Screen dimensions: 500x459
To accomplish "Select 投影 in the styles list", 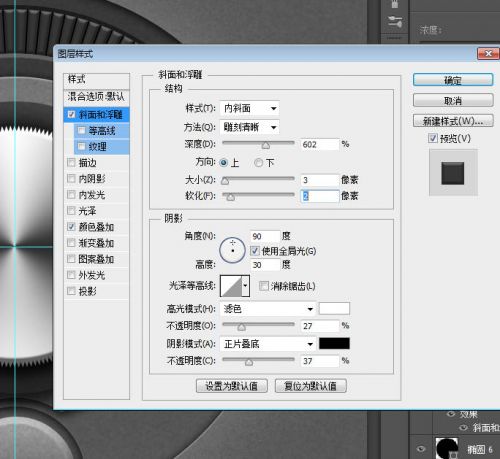I will coord(96,291).
